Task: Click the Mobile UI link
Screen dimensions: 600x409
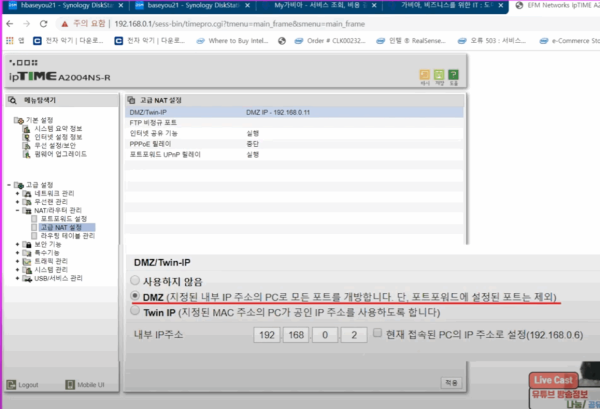Action: [91, 385]
